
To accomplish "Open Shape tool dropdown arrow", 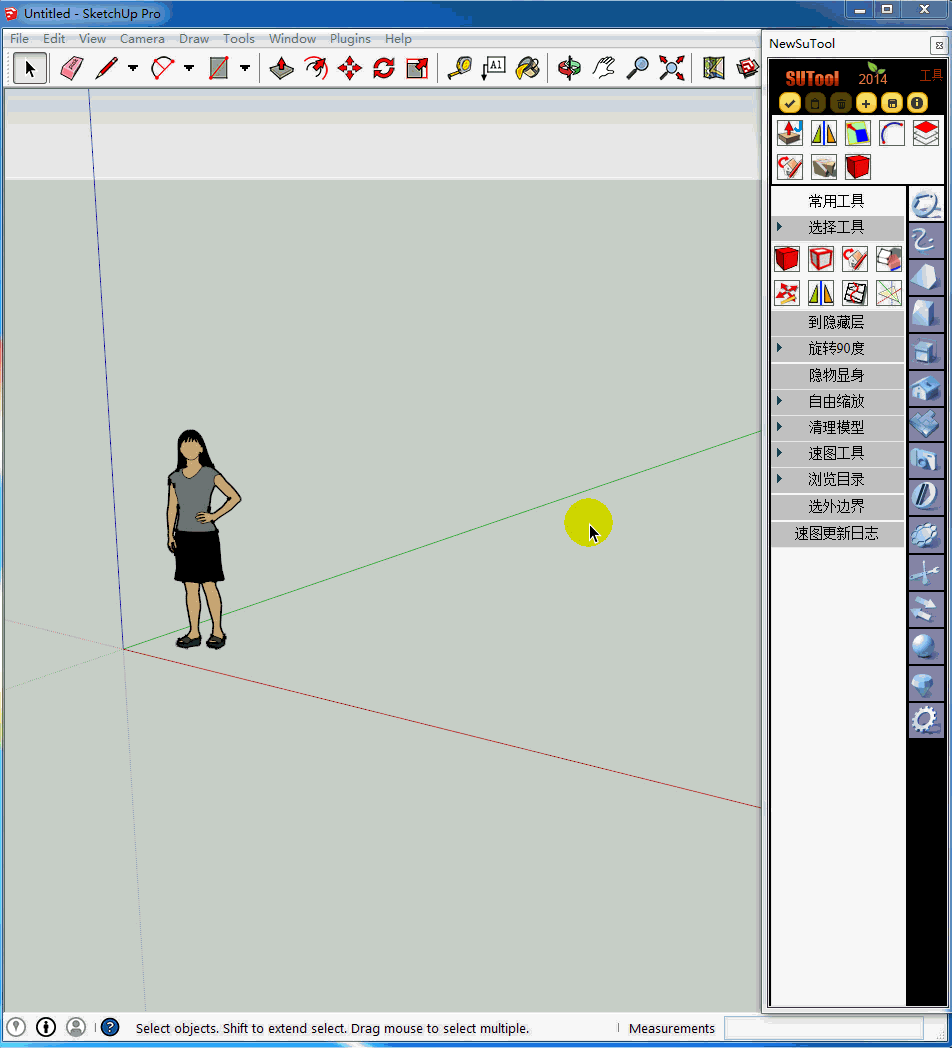I will click(245, 68).
